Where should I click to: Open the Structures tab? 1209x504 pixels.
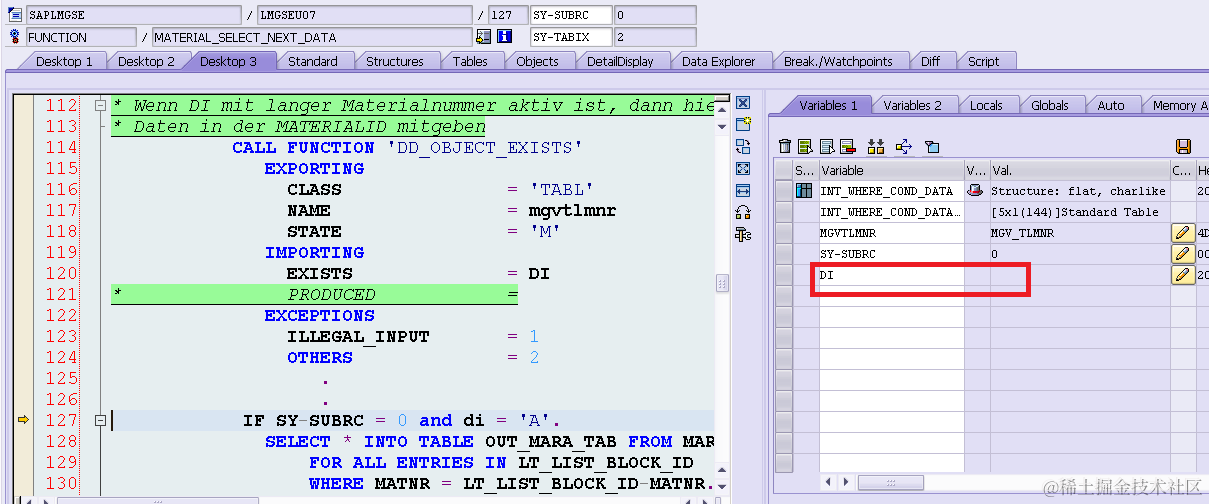coord(394,62)
